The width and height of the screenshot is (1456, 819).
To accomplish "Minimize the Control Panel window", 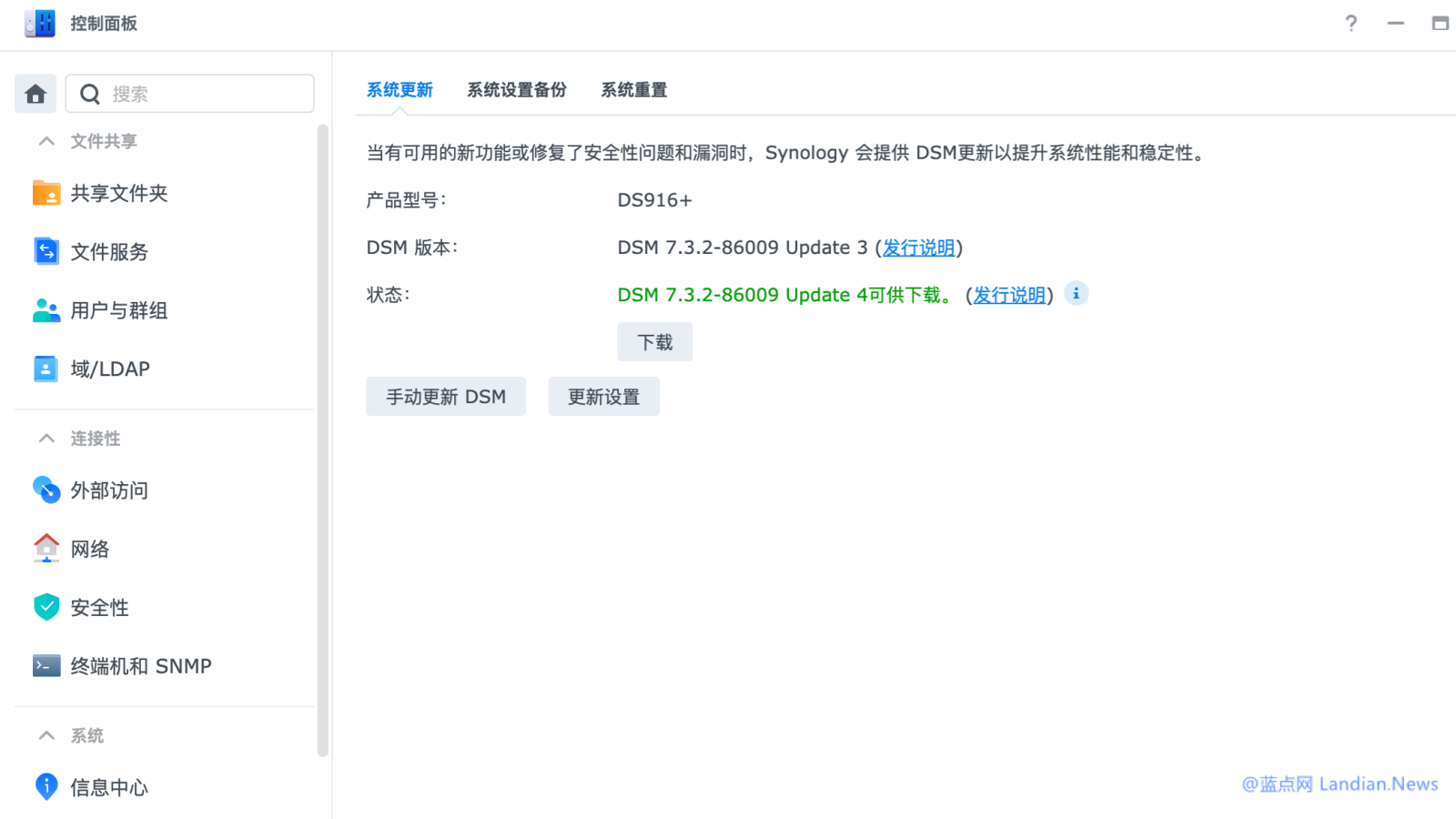I will 1396,24.
